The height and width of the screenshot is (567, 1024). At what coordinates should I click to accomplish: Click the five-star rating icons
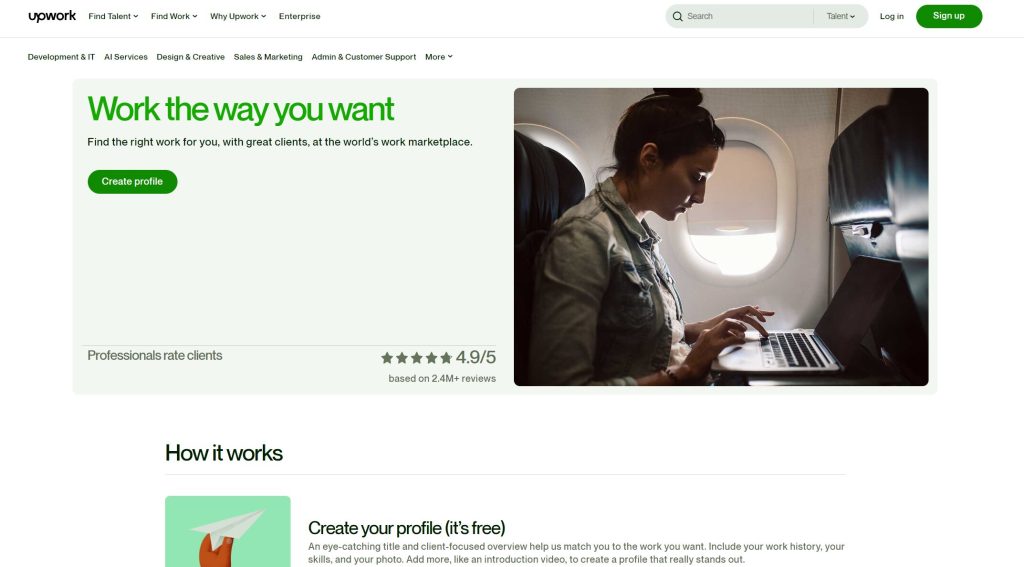point(417,358)
